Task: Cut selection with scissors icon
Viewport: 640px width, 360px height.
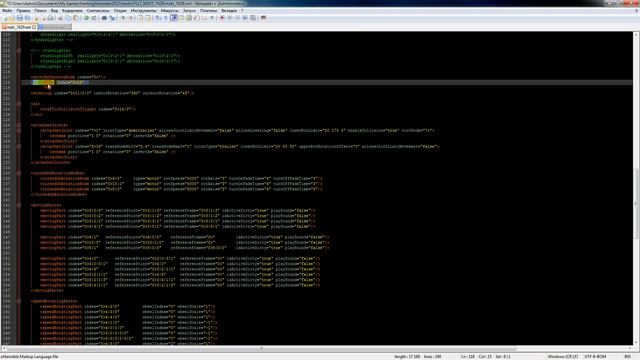Action: 60,18
